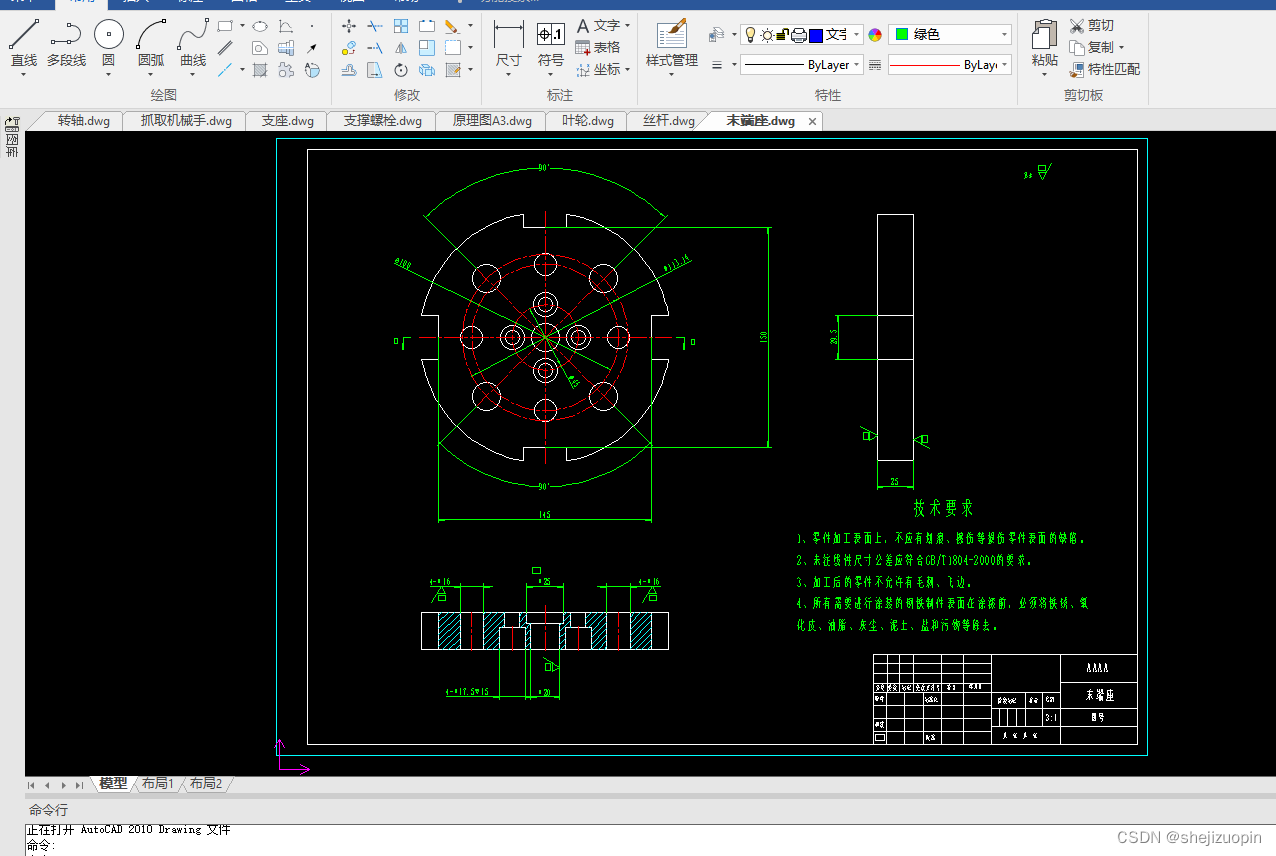This screenshot has height=856, width=1276.
Task: Open 样式管理 (Style Manager)
Action: [672, 44]
